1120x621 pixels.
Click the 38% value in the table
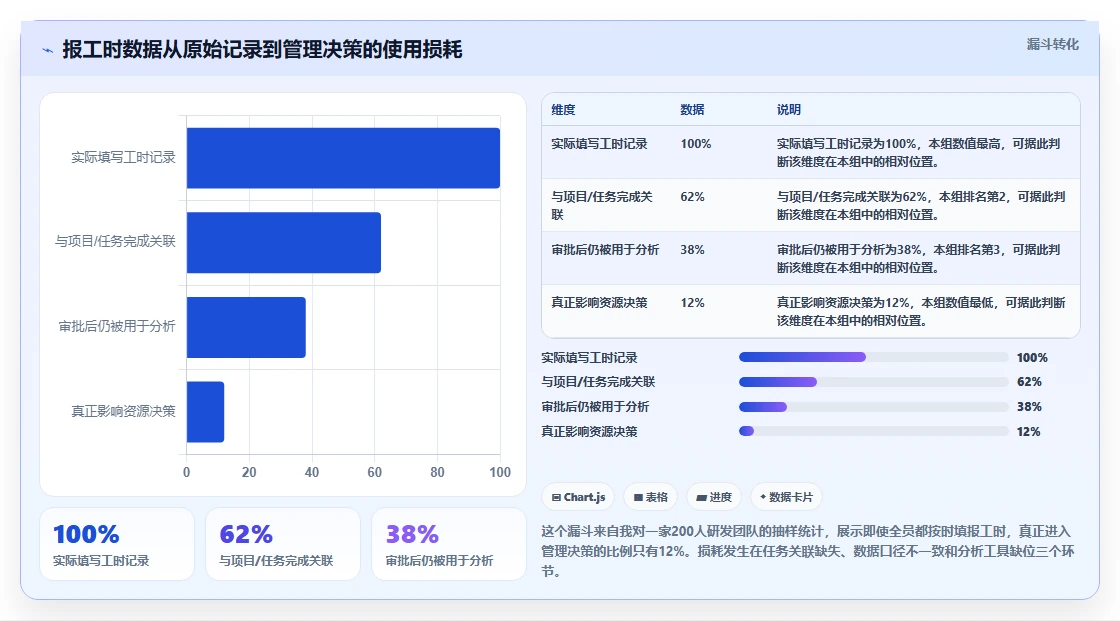pyautogui.click(x=692, y=249)
